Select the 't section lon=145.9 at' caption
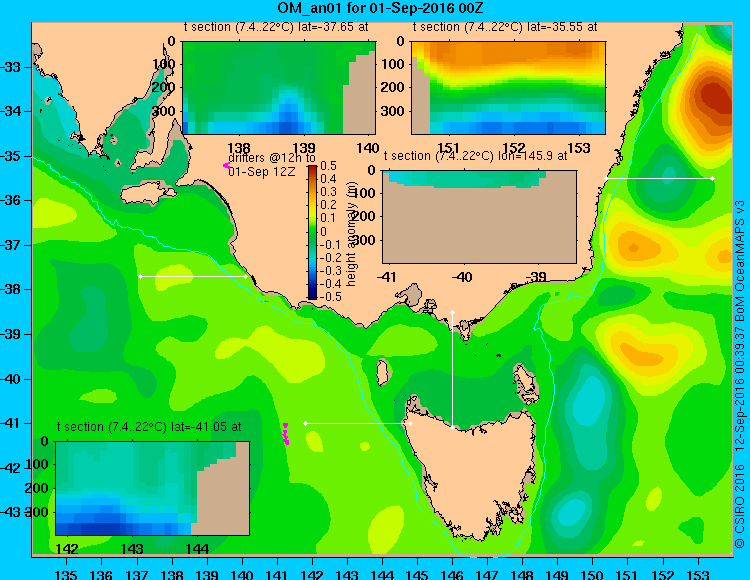The height and width of the screenshot is (580, 750). coord(475,156)
